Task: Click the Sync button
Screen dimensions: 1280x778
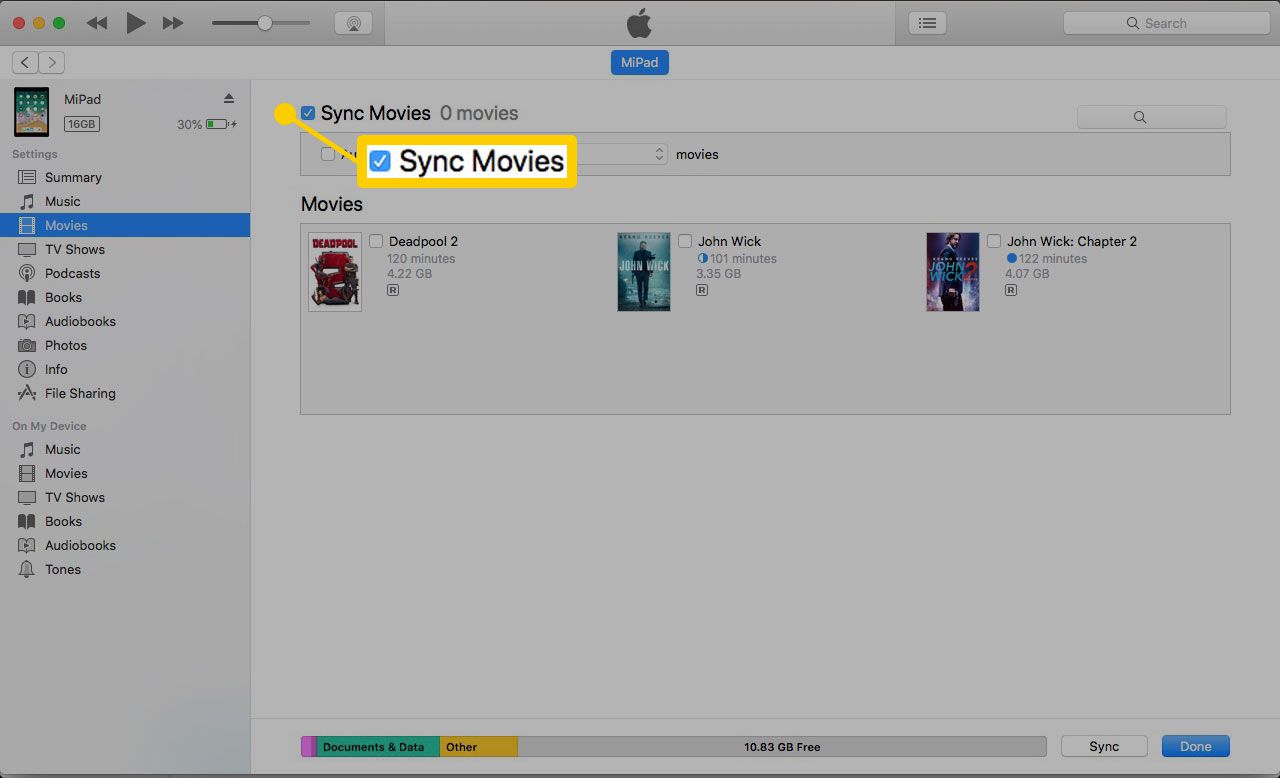Action: tap(1104, 746)
